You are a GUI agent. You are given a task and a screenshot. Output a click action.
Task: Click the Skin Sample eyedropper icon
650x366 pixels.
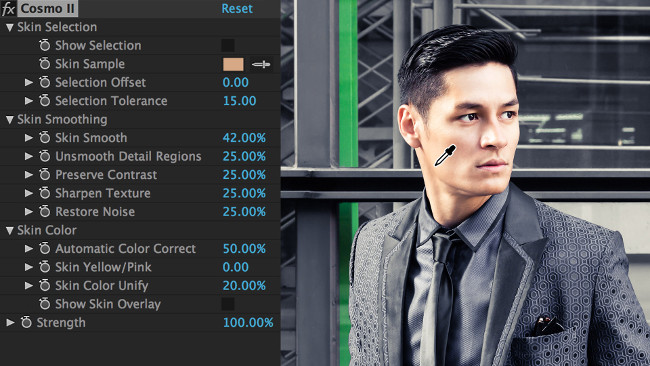point(262,64)
